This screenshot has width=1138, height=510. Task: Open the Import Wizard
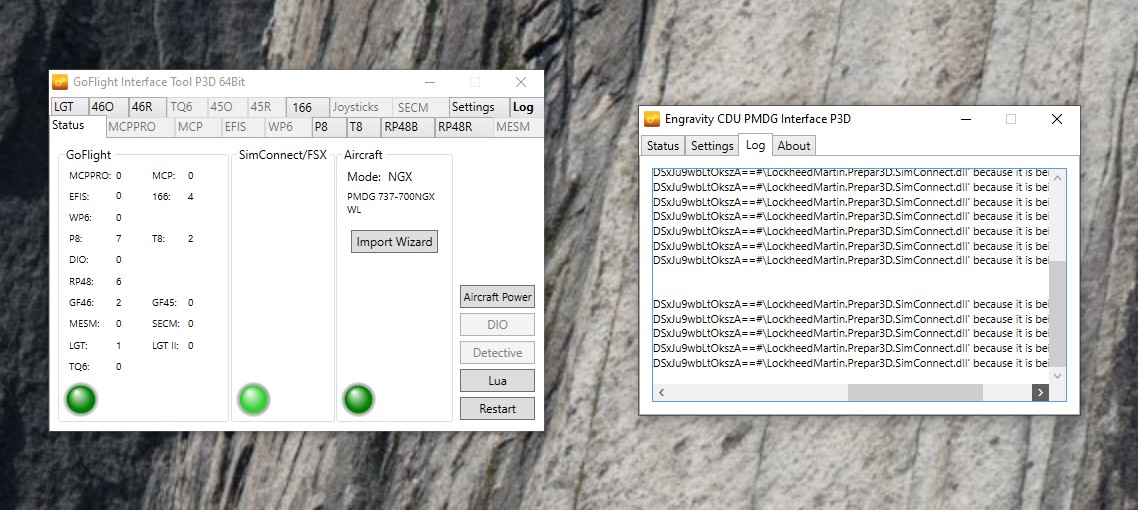(x=394, y=242)
